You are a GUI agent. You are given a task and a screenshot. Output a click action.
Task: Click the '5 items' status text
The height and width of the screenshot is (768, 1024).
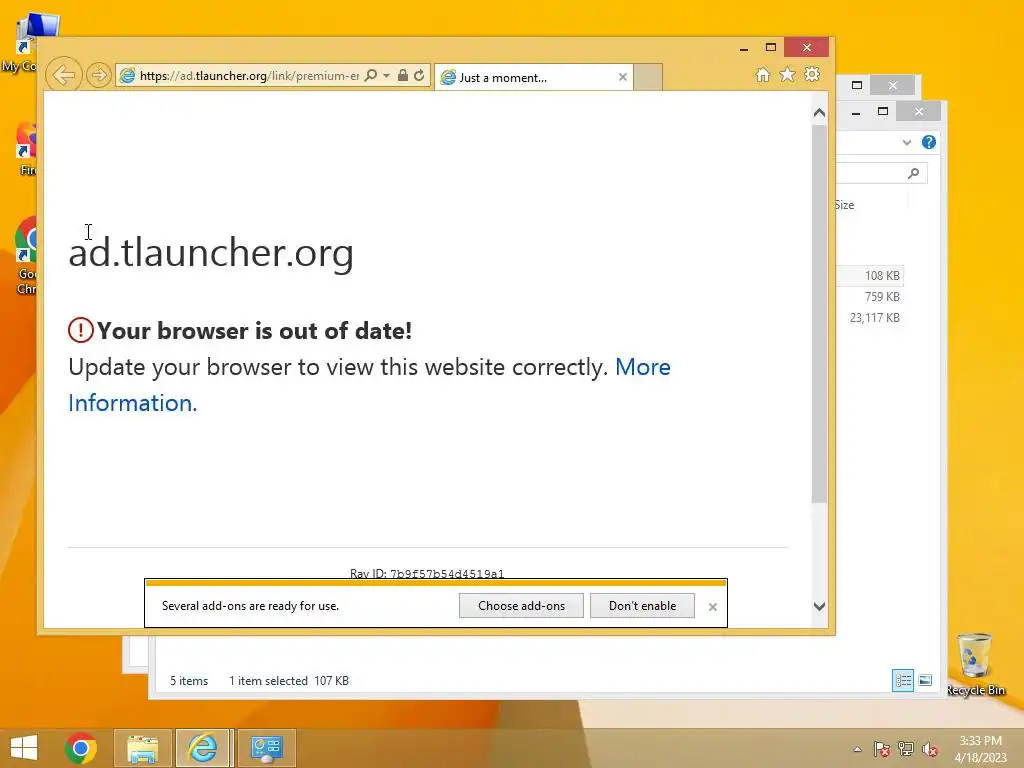(189, 680)
